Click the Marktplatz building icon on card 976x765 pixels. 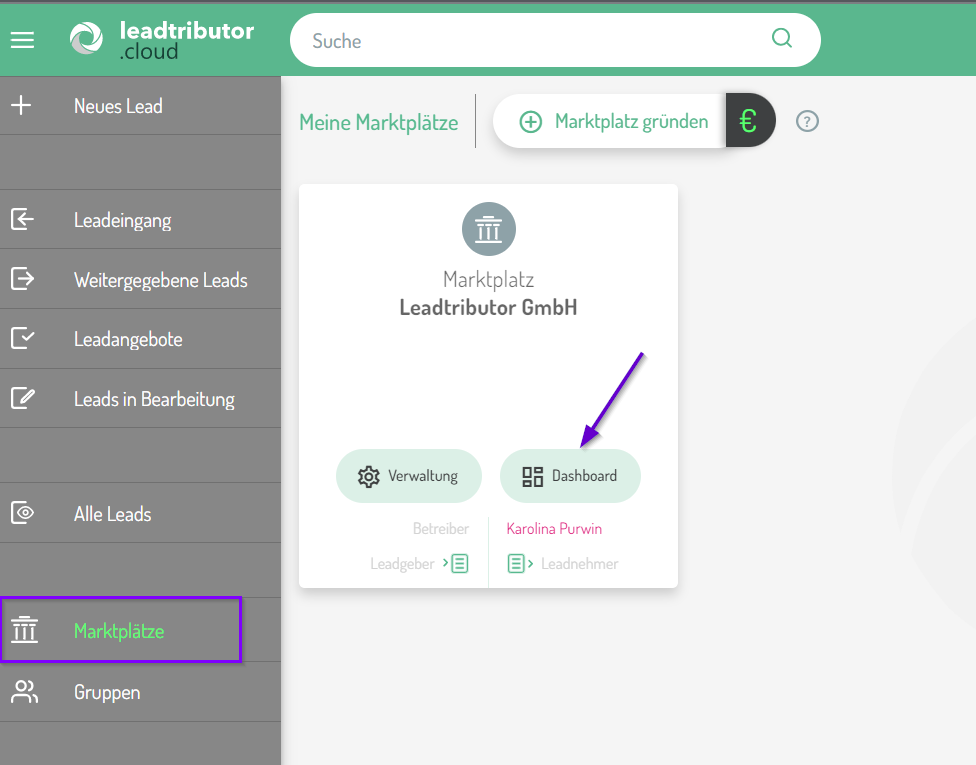[x=488, y=229]
